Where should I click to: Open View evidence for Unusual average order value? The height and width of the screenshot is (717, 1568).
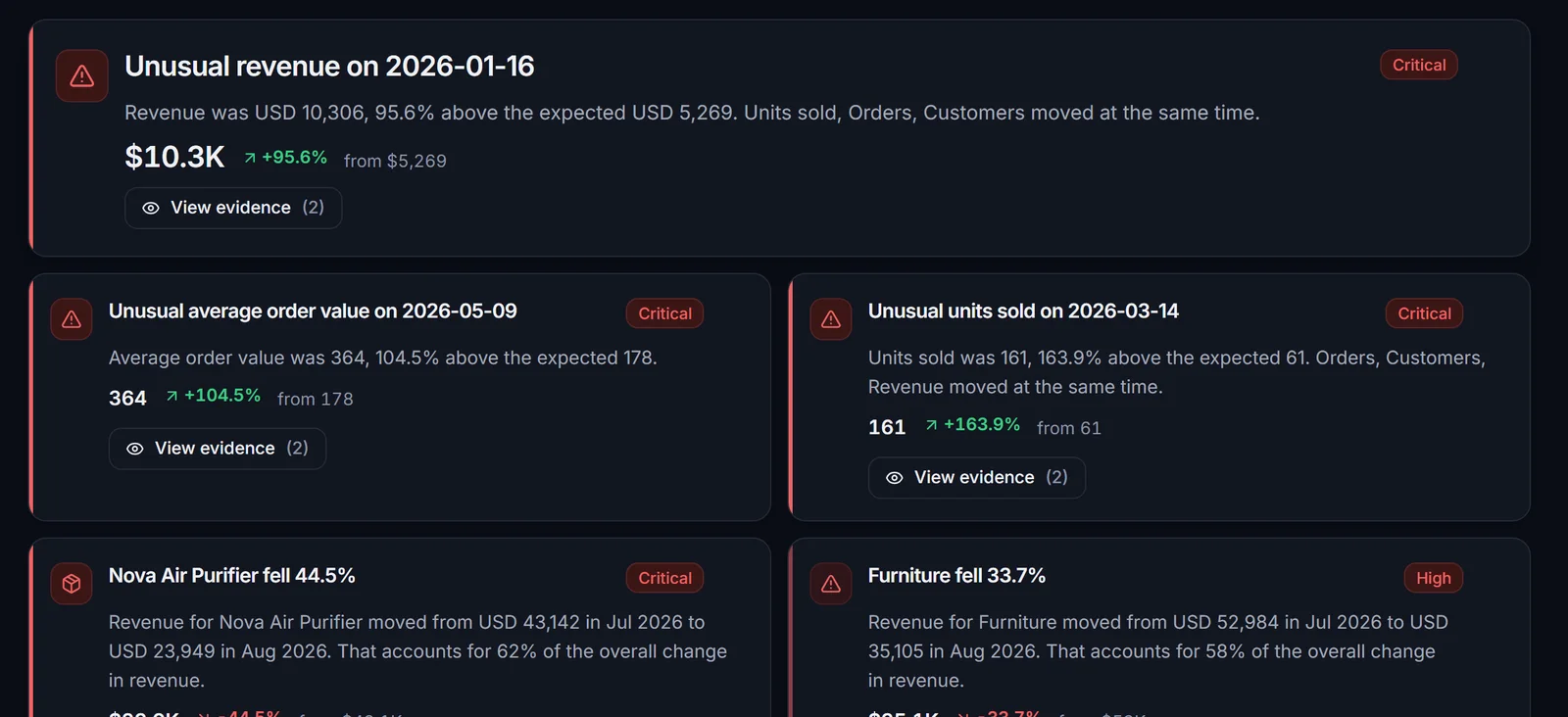(x=218, y=449)
